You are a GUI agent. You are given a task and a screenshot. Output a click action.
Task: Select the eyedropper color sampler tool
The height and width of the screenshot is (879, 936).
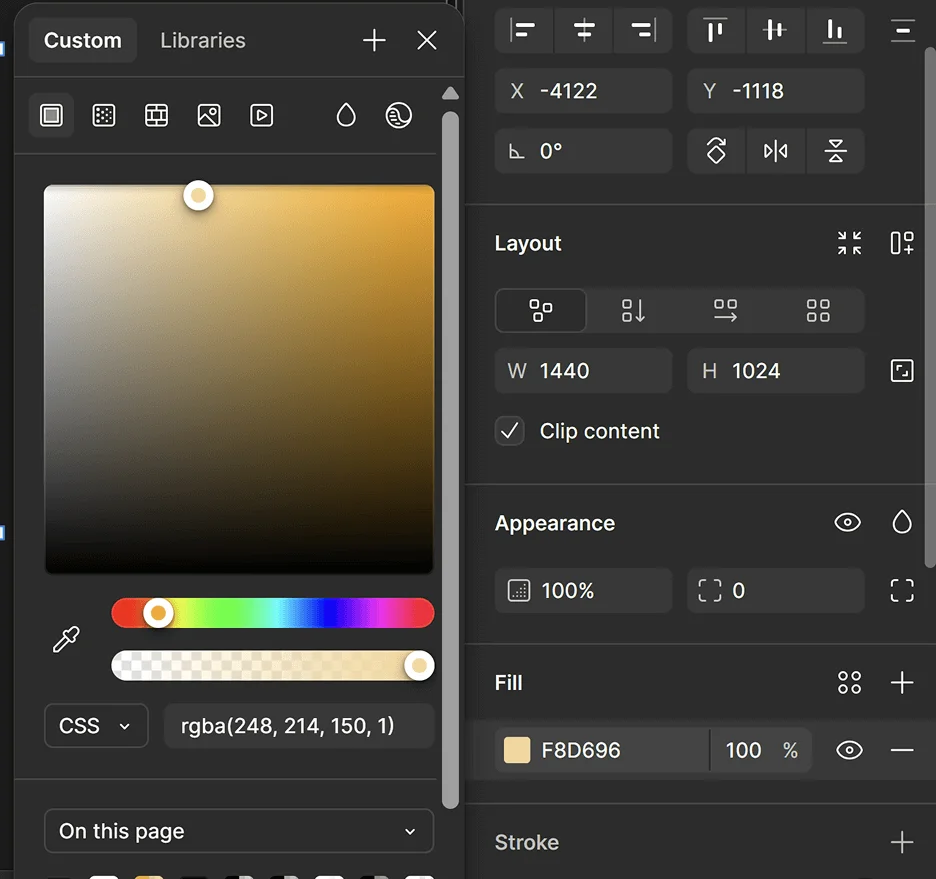coord(66,640)
